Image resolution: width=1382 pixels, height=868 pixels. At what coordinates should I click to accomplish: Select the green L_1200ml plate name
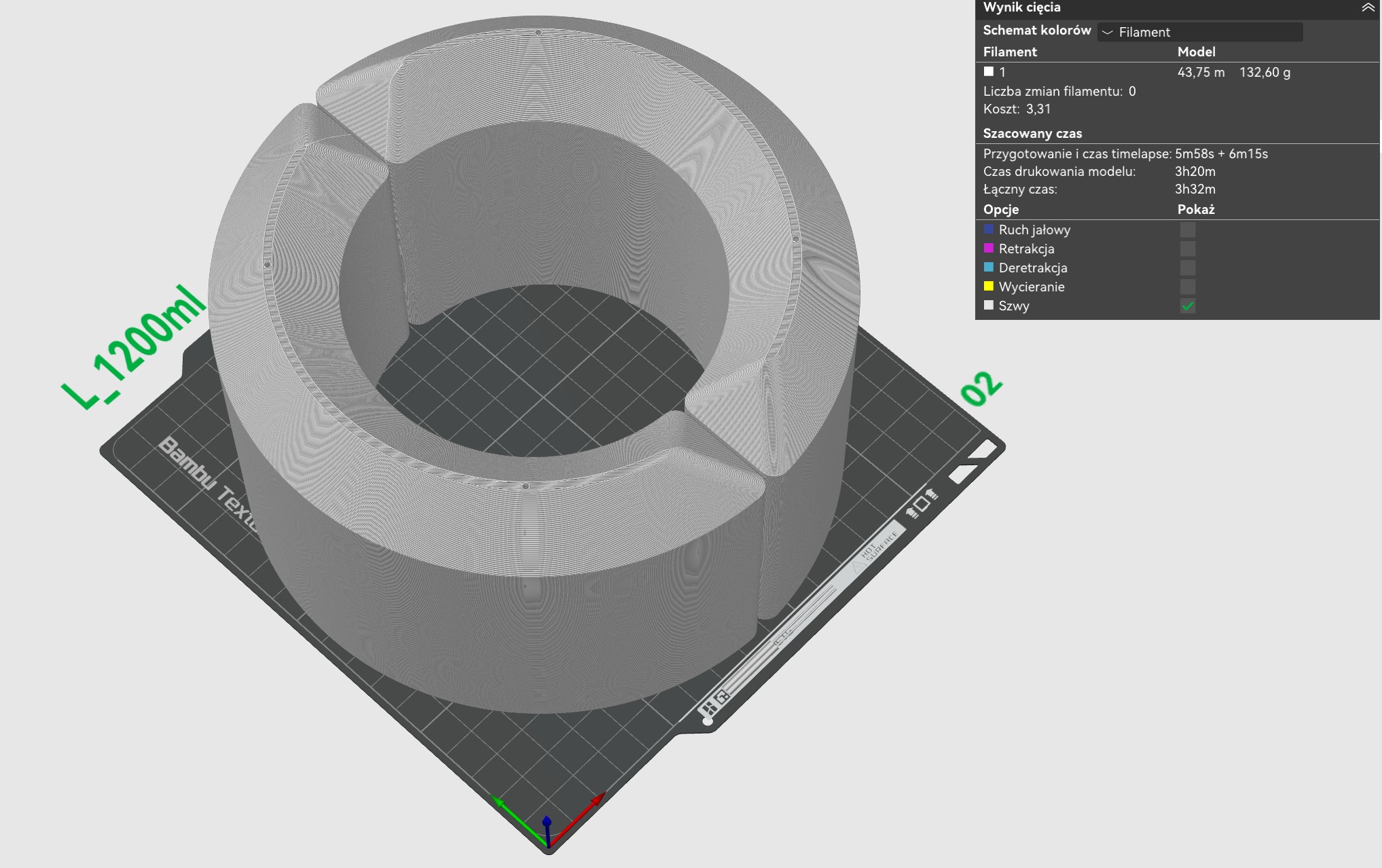coord(134,347)
